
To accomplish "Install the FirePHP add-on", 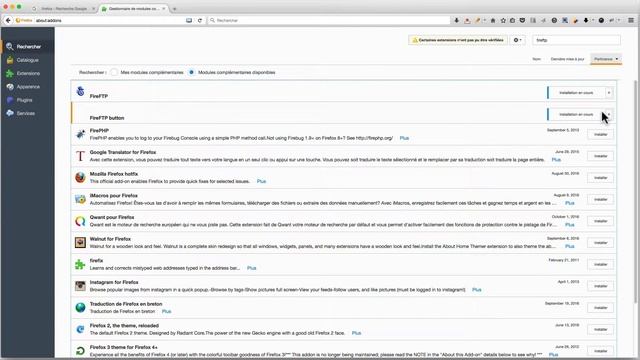I will 600,134.
